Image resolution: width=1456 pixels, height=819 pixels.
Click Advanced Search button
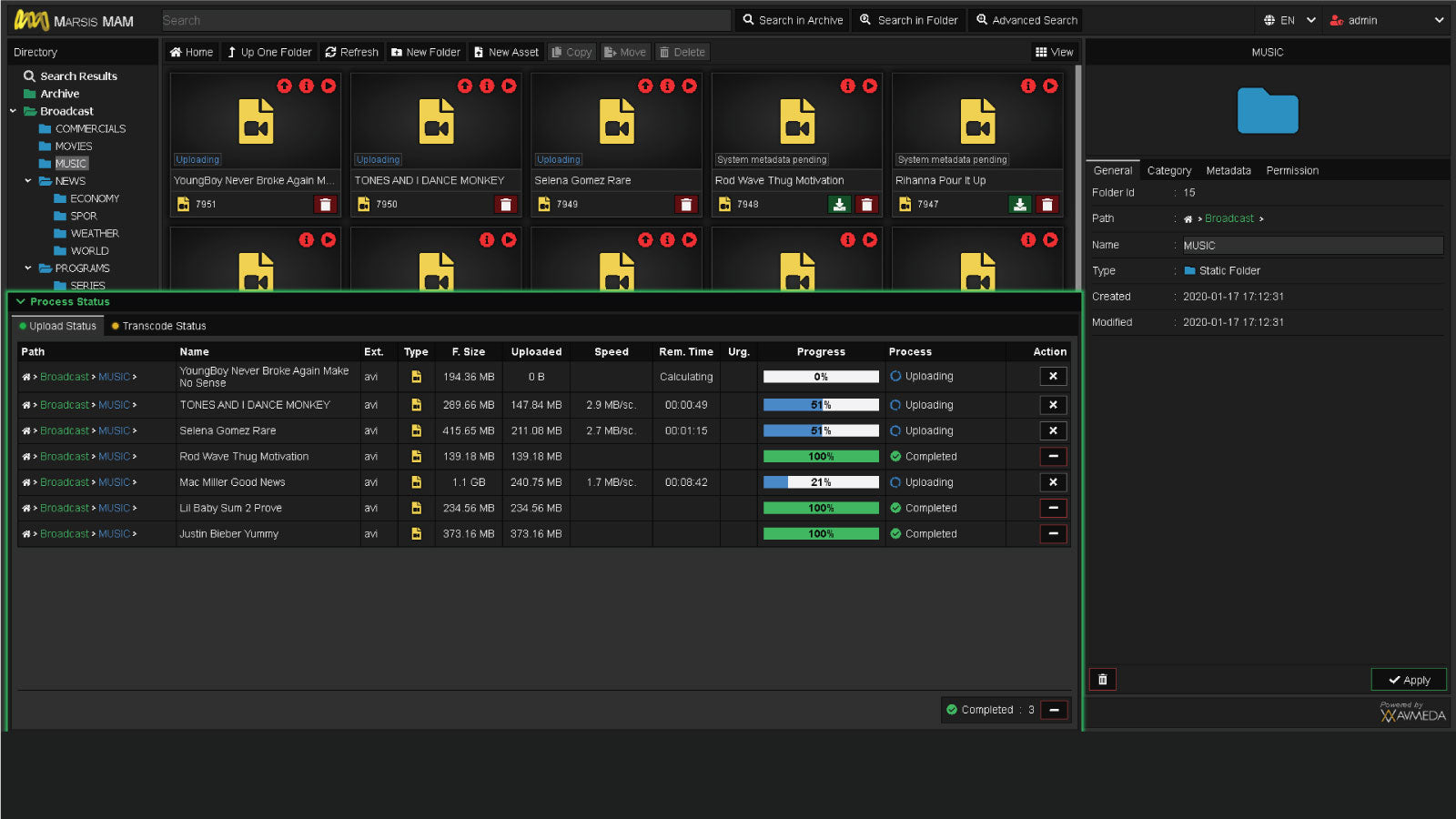click(x=1026, y=20)
